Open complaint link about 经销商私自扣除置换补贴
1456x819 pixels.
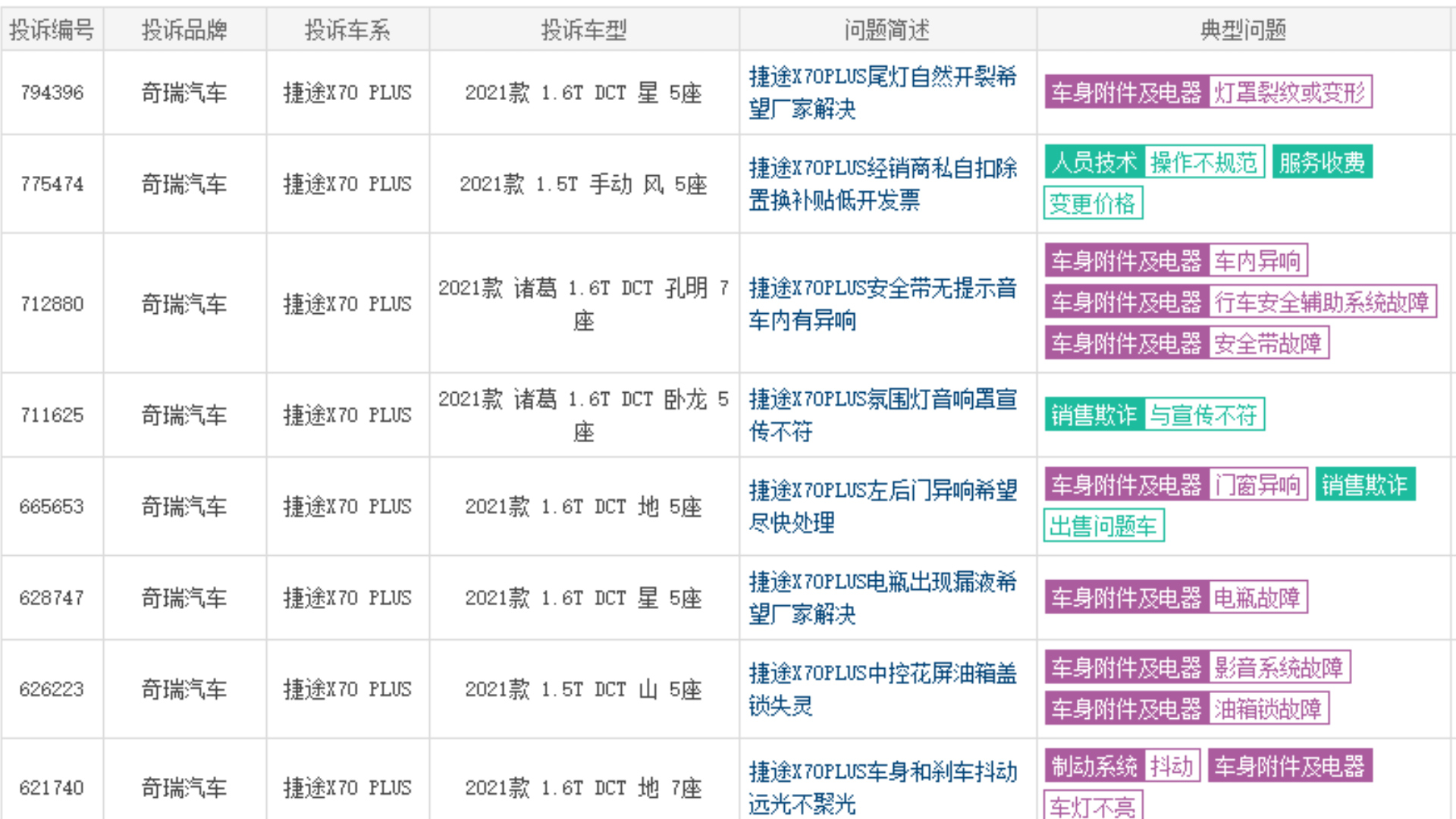tap(883, 184)
